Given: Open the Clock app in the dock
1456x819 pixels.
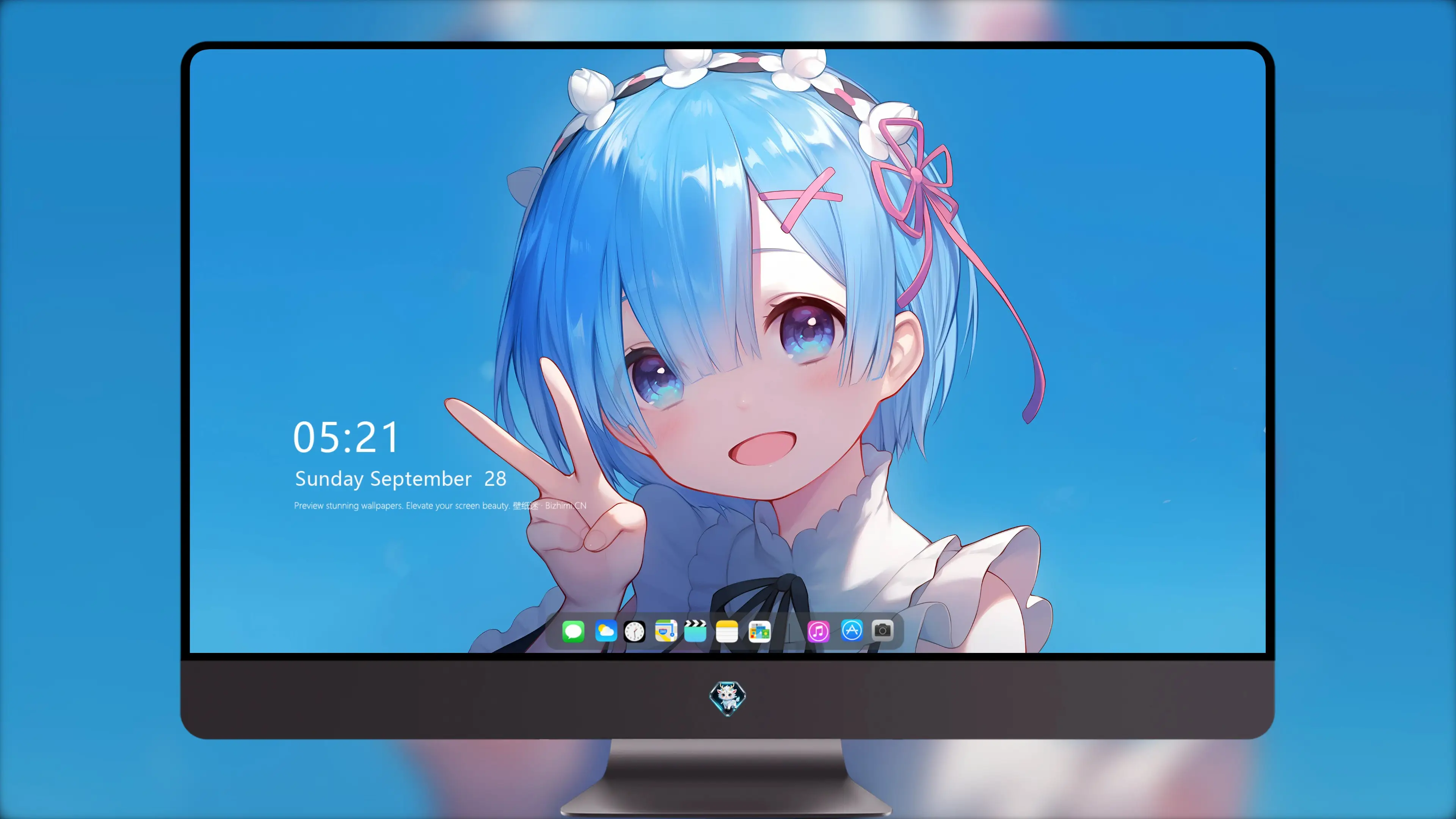Looking at the screenshot, I should coord(634,631).
